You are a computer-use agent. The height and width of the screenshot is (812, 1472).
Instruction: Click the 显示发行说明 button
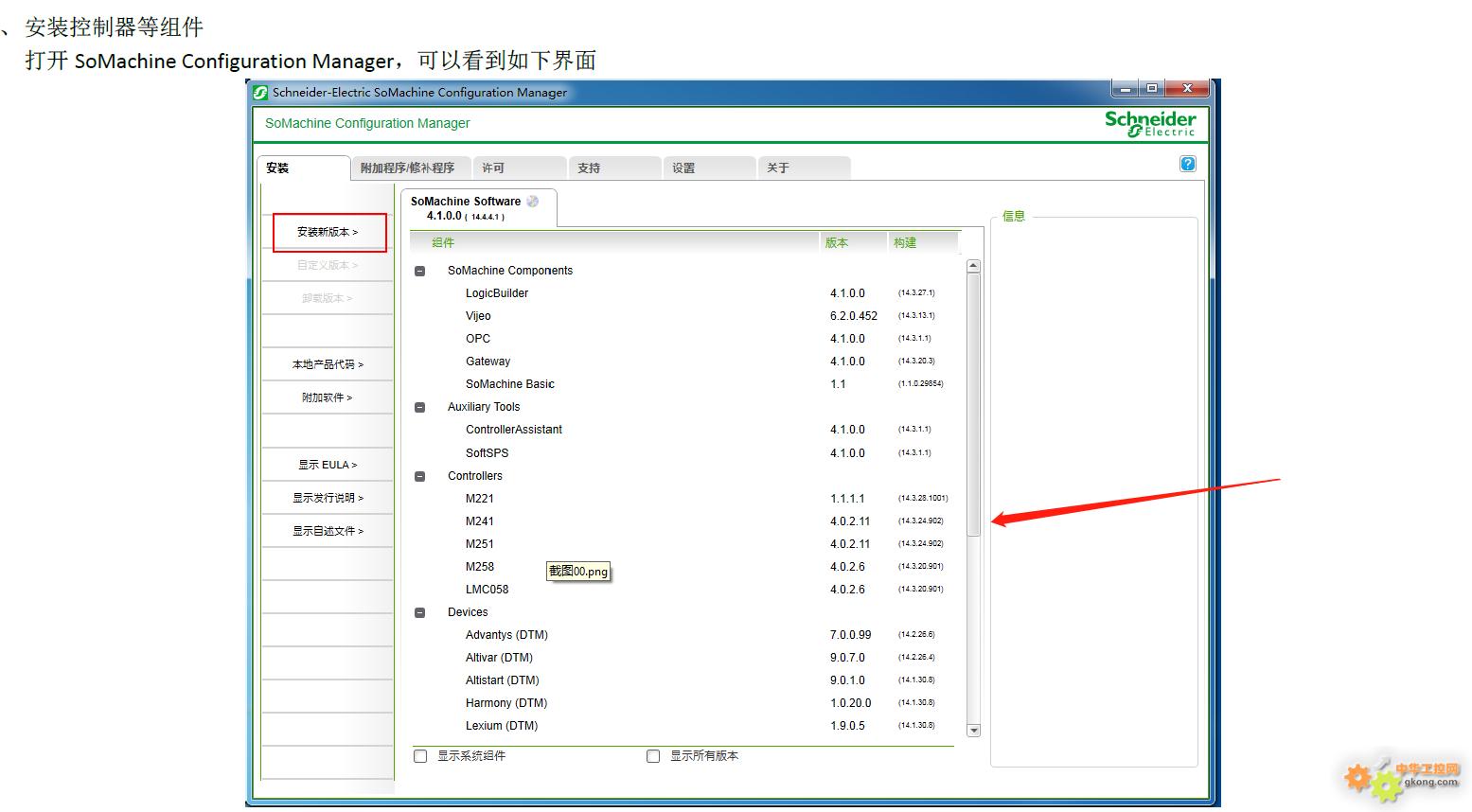pyautogui.click(x=328, y=498)
